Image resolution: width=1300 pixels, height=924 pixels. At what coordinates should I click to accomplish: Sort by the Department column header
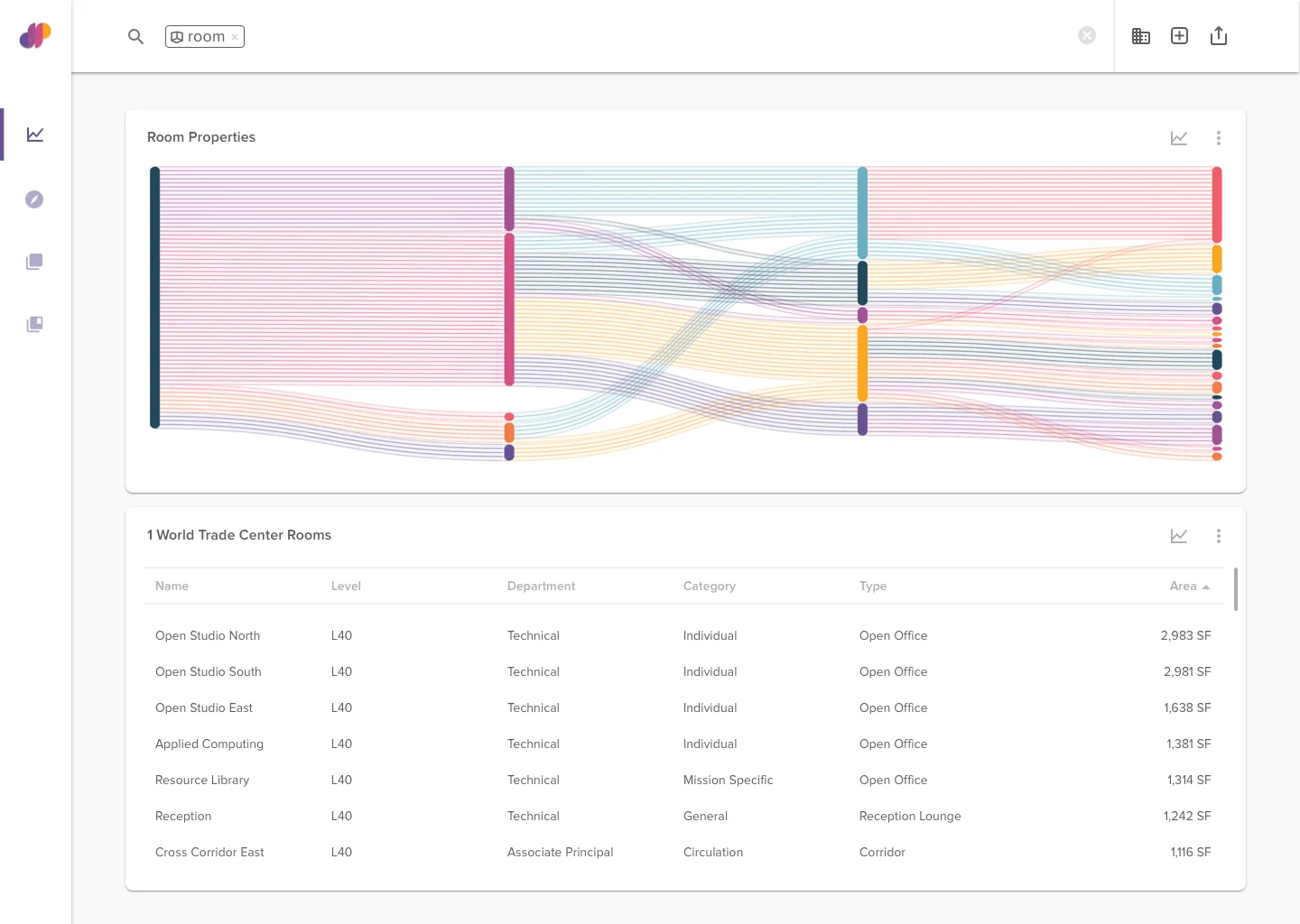541,586
